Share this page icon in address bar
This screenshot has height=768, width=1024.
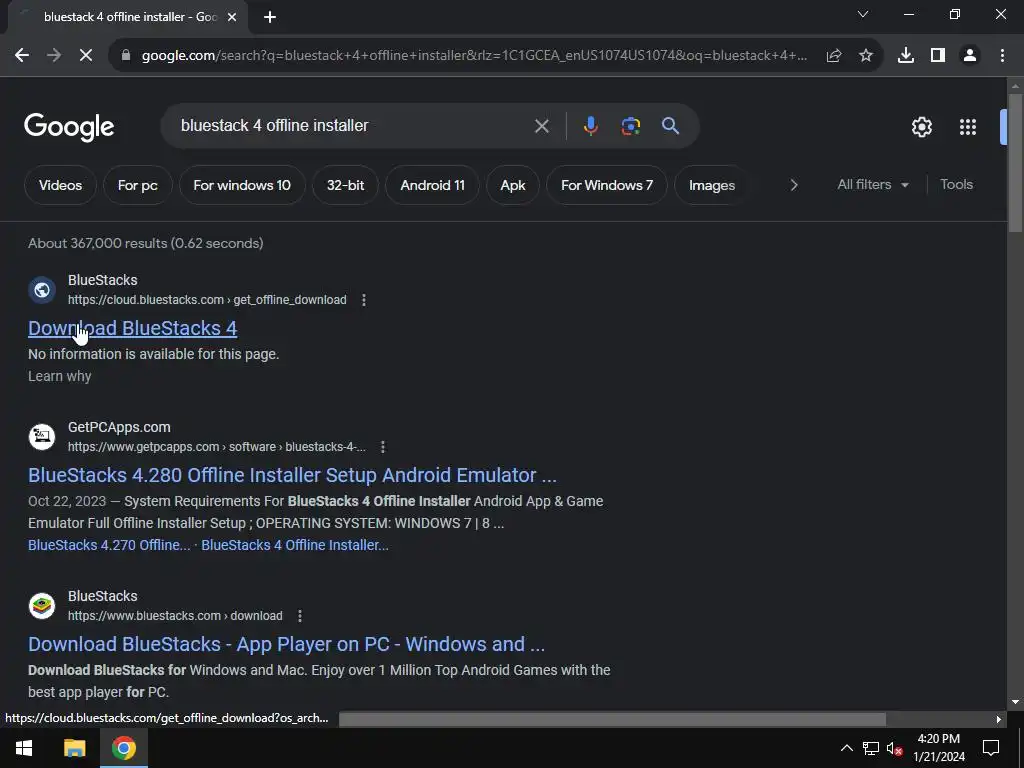pyautogui.click(x=834, y=56)
